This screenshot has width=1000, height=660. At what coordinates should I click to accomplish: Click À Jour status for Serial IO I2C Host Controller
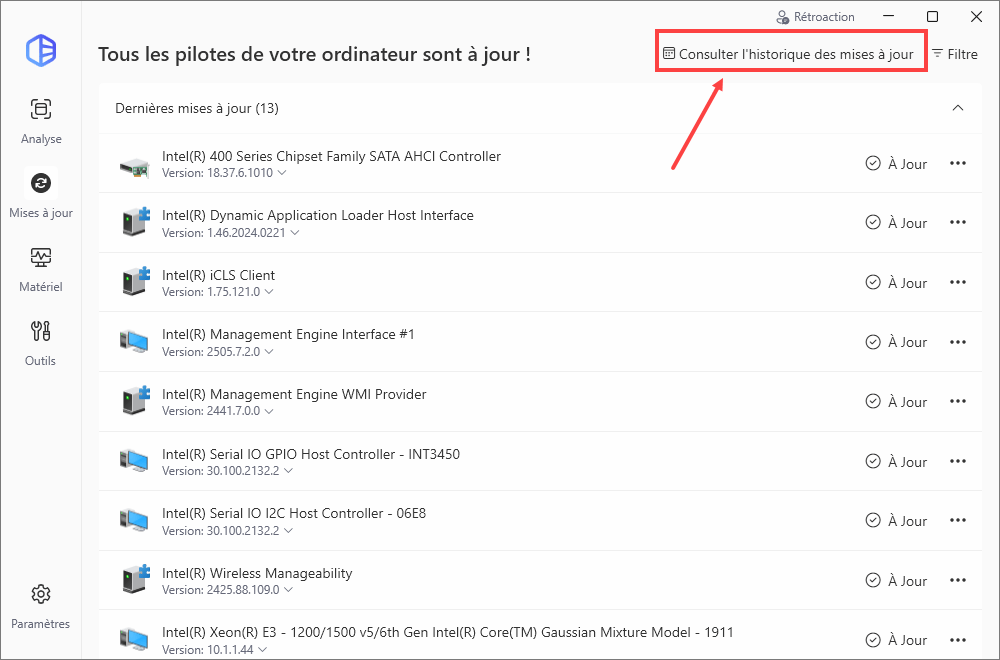coord(896,521)
